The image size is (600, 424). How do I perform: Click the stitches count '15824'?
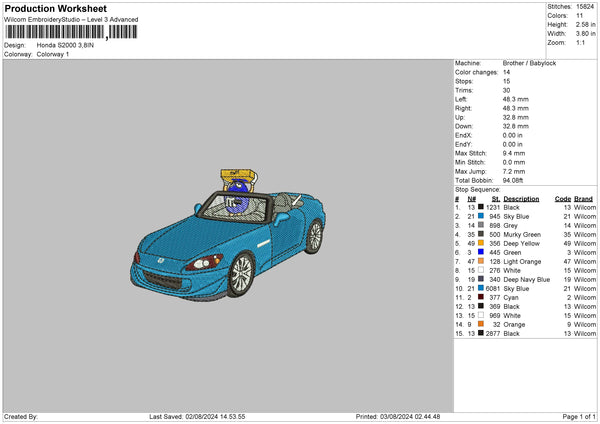click(x=585, y=7)
